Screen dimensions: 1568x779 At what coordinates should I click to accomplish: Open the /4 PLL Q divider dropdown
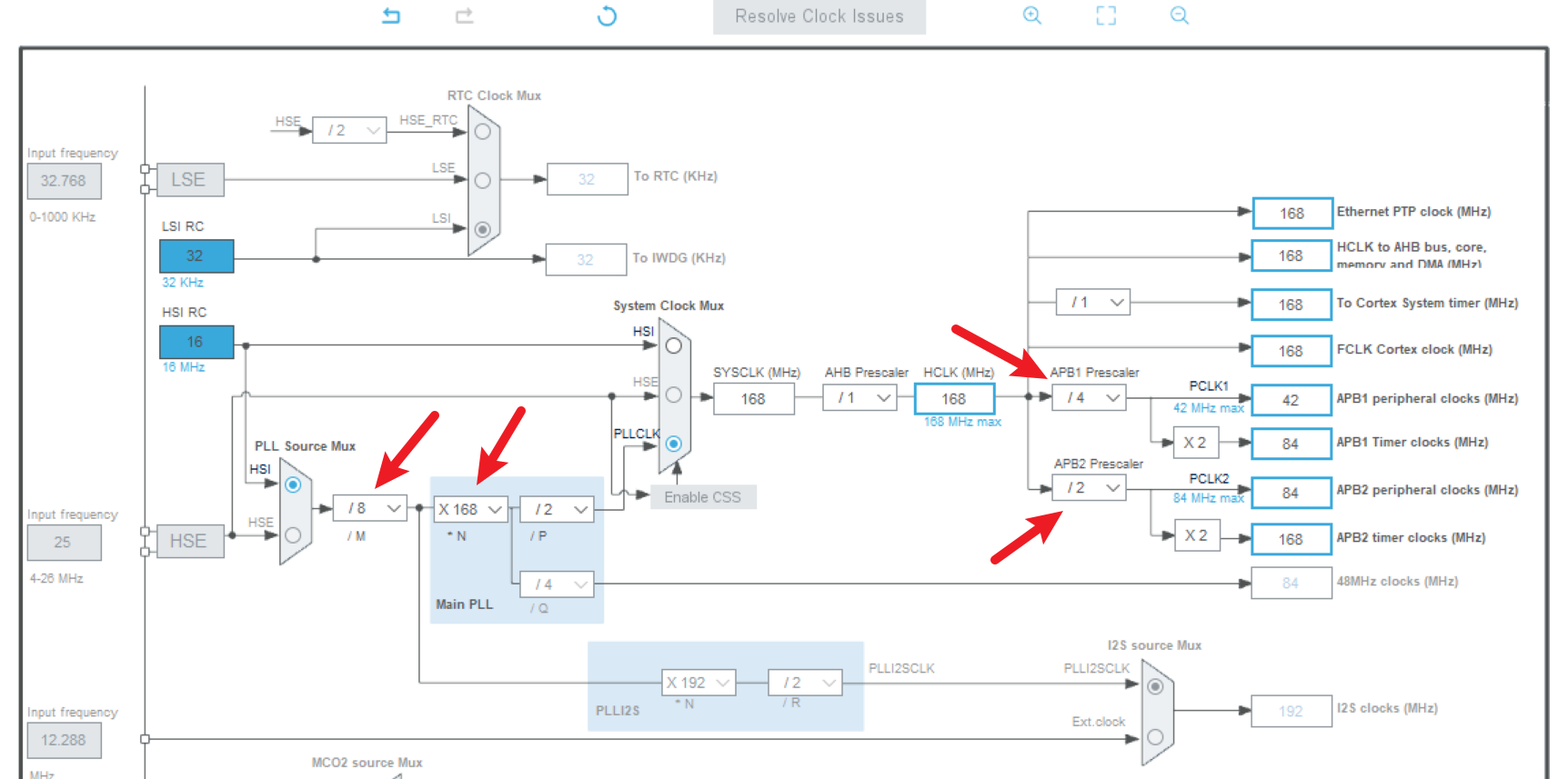tap(557, 584)
